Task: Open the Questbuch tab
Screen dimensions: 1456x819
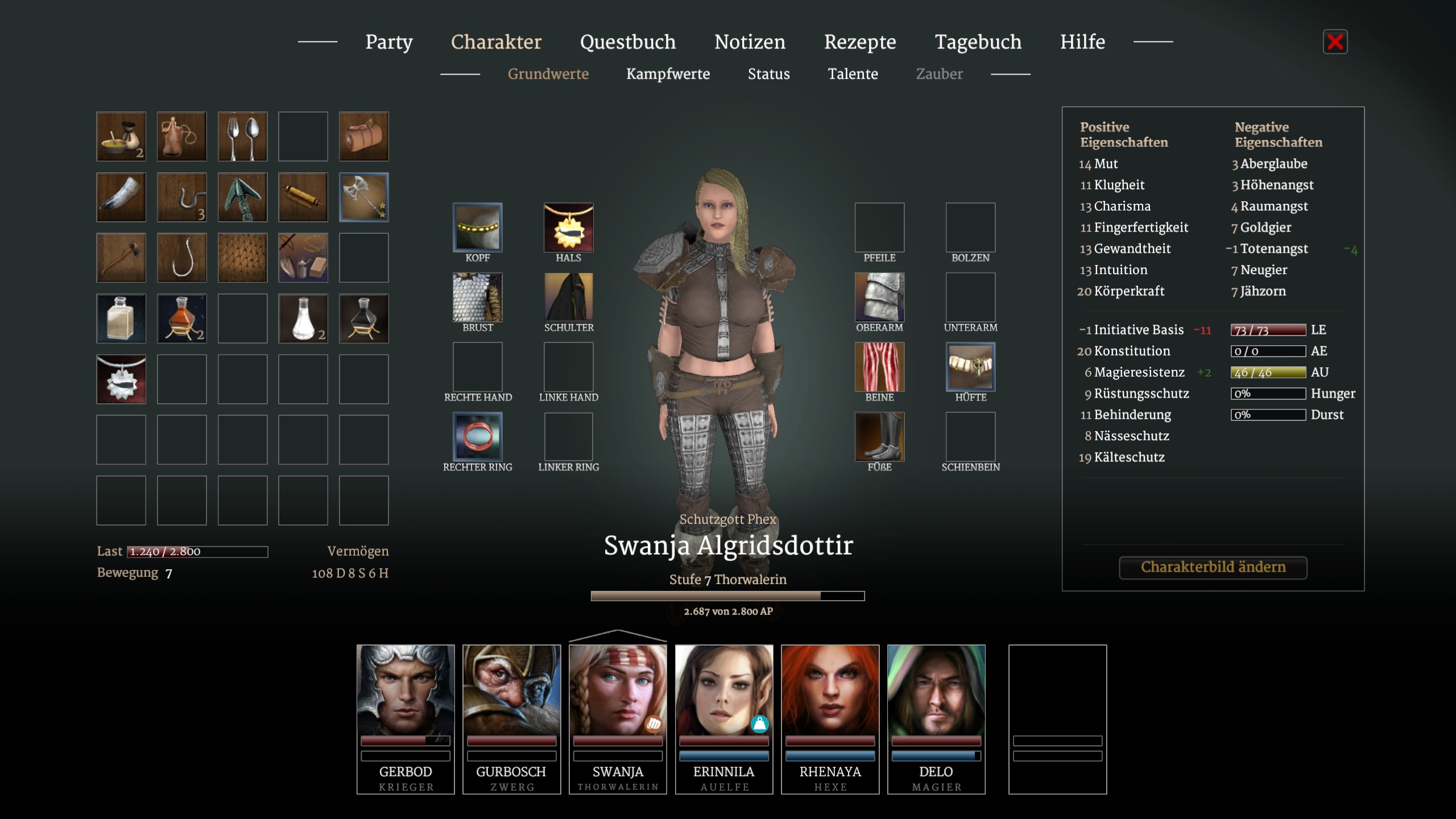Action: pos(628,42)
